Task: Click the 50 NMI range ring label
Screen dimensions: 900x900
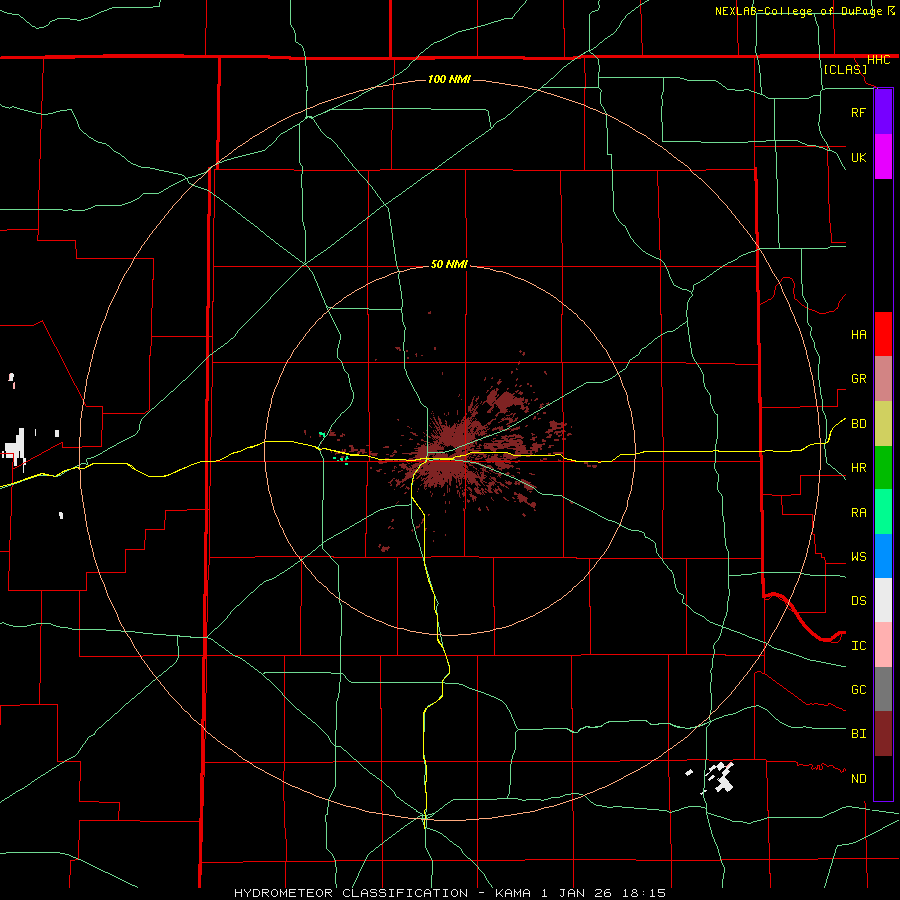Action: tap(449, 264)
